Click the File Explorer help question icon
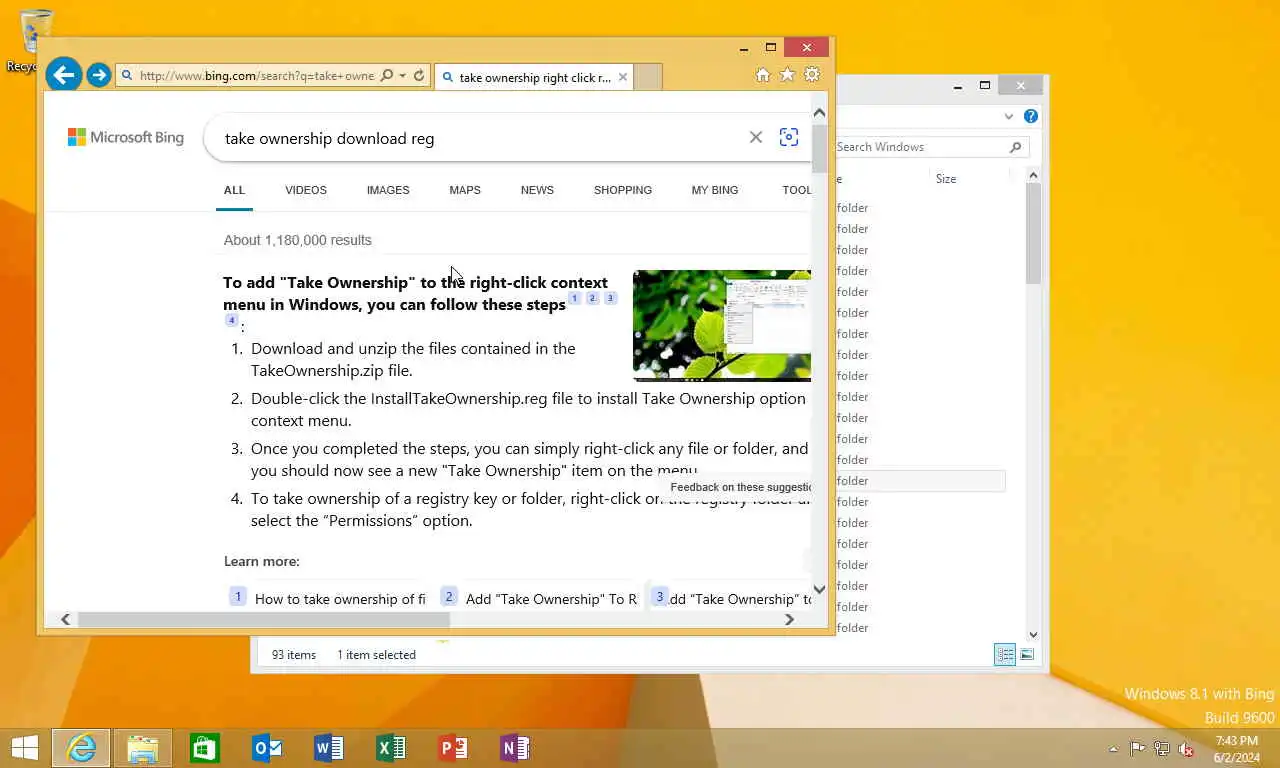This screenshot has width=1280, height=768. point(1031,116)
